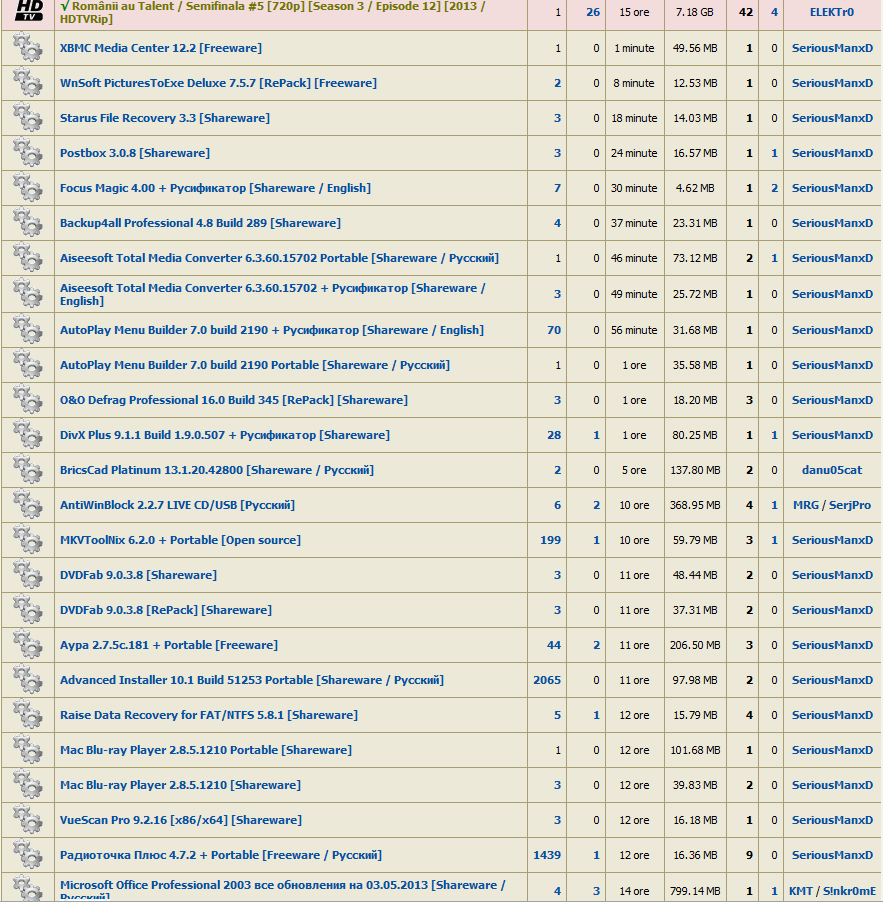Open Mac Blu-ray Player 2.8.5.1210 [Shareware]
This screenshot has height=902, width=883.
click(180, 785)
